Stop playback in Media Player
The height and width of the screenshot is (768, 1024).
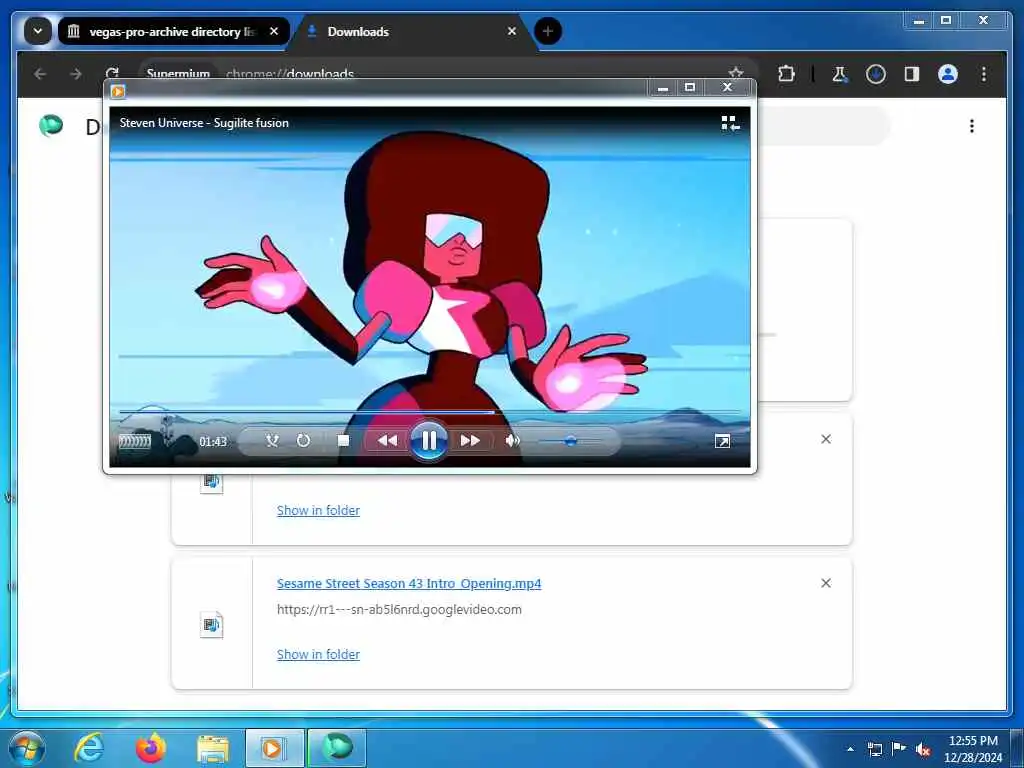343,441
